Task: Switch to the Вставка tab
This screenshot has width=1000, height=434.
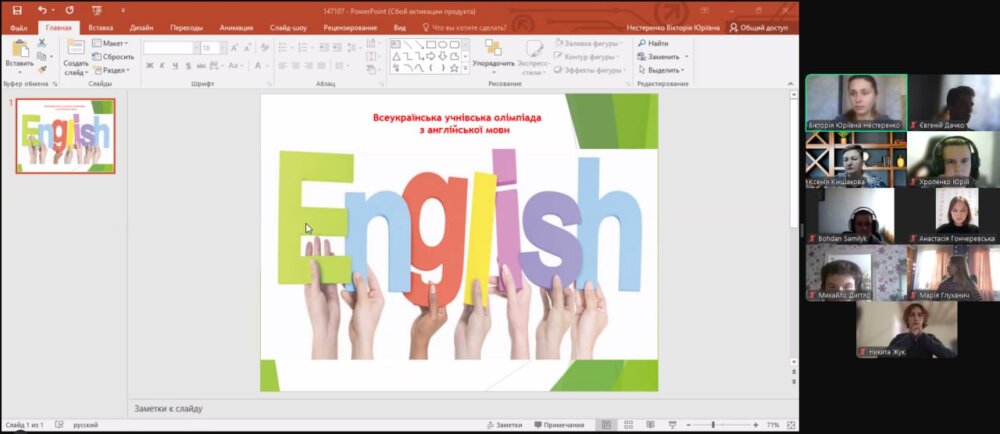Action: (101, 28)
